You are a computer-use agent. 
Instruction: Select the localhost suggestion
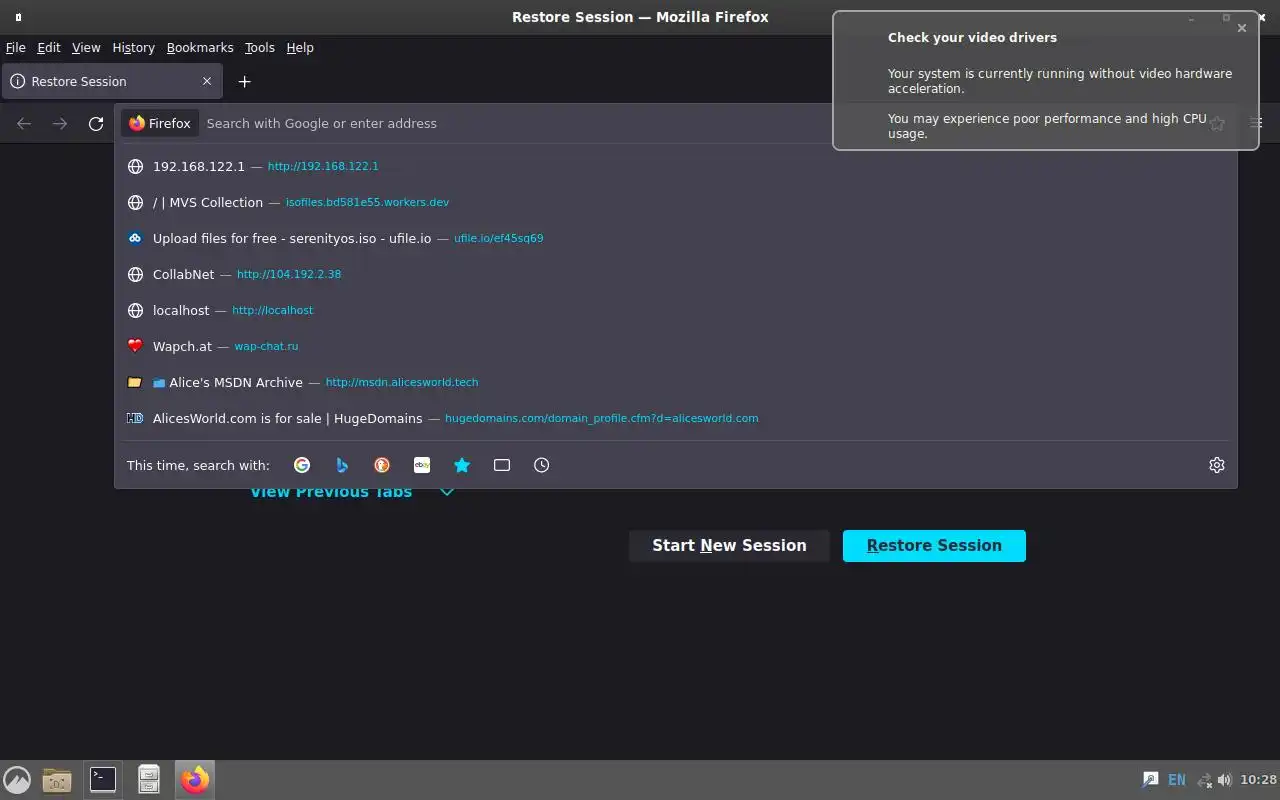coord(676,310)
